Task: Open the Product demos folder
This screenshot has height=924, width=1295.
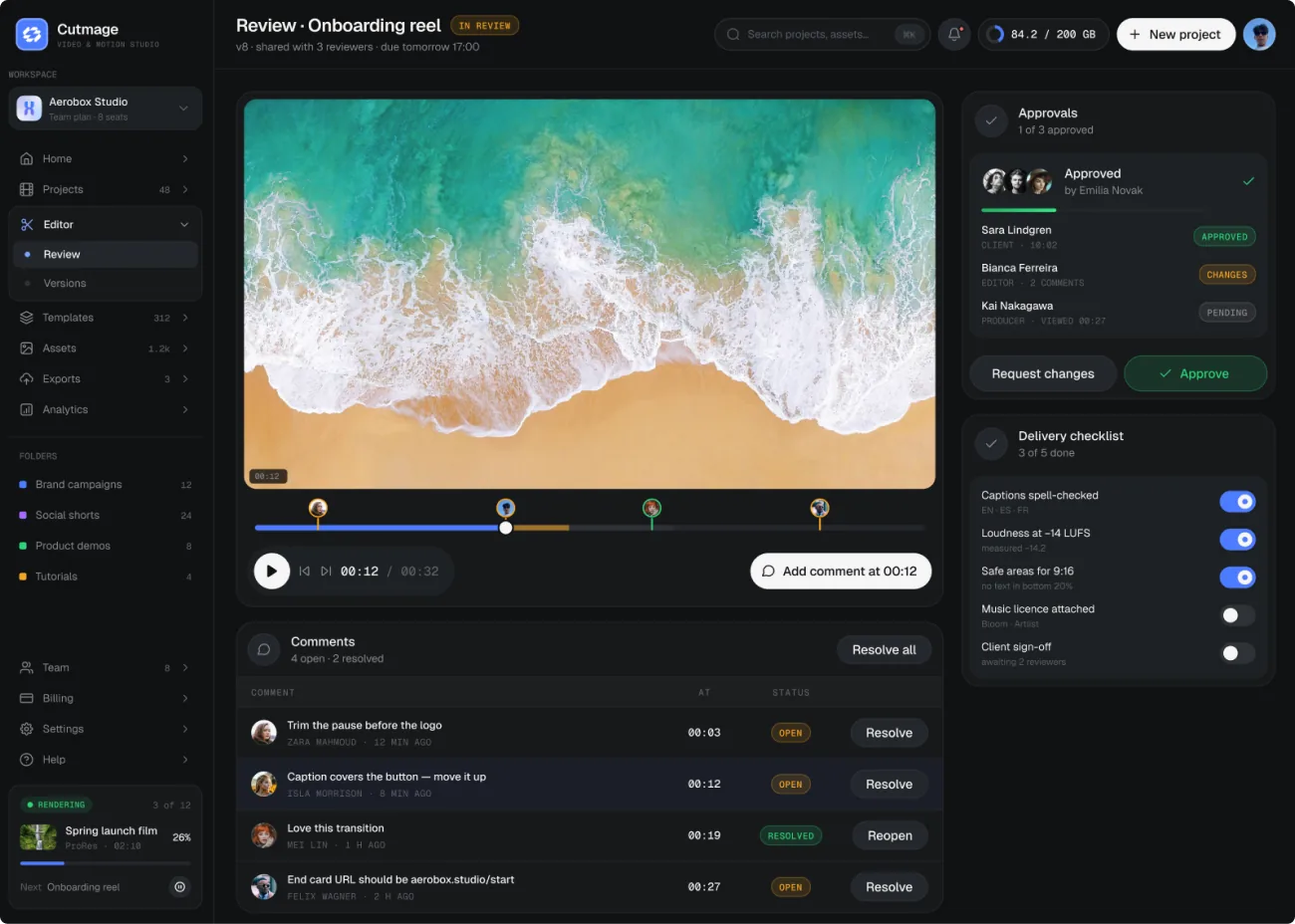Action: (106, 546)
